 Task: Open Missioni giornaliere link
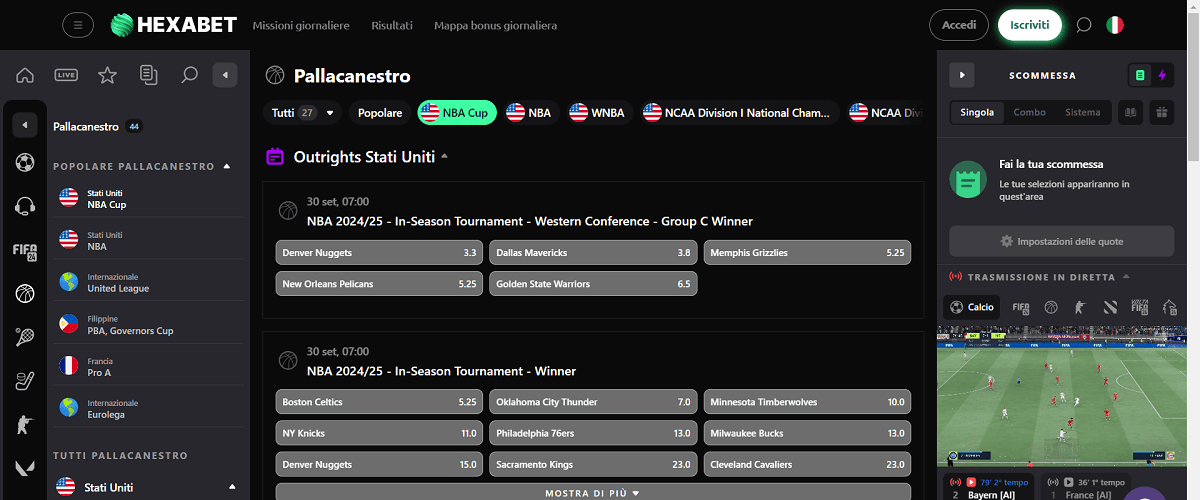[301, 25]
